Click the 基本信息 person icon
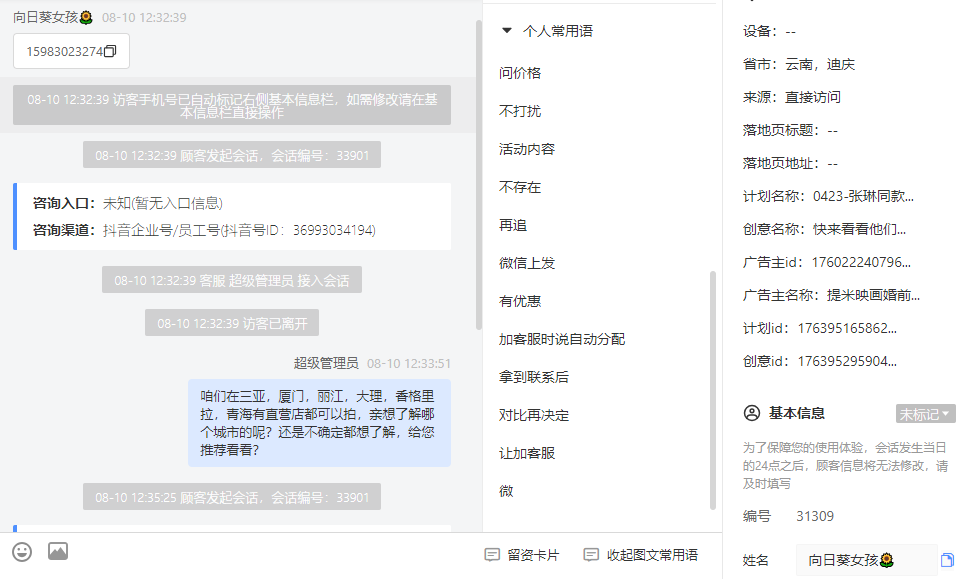The height and width of the screenshot is (579, 968). tap(751, 413)
